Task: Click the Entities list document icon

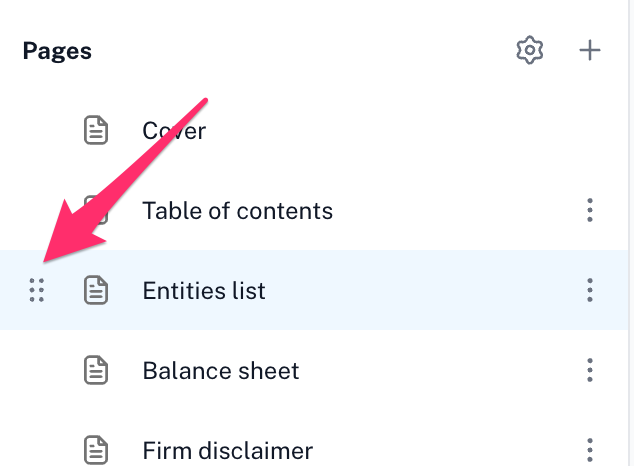Action: (x=96, y=290)
